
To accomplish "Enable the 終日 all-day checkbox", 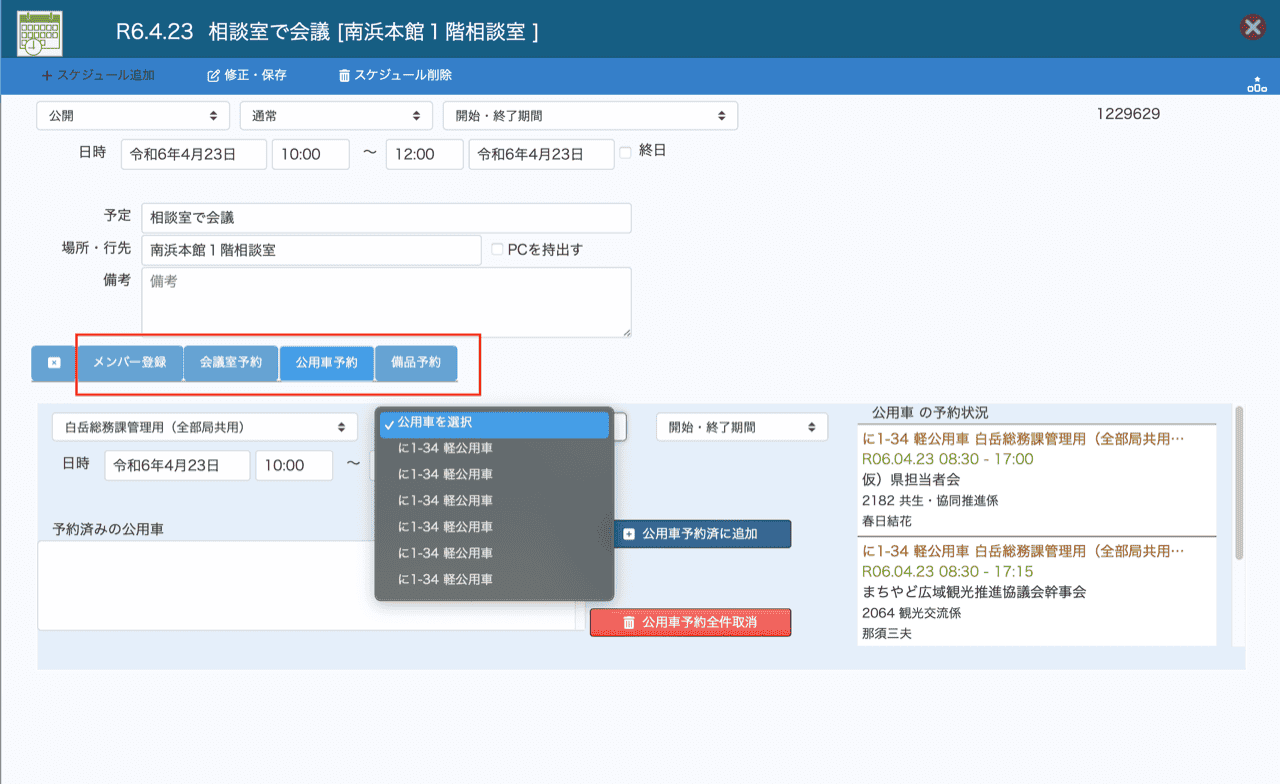I will (626, 152).
